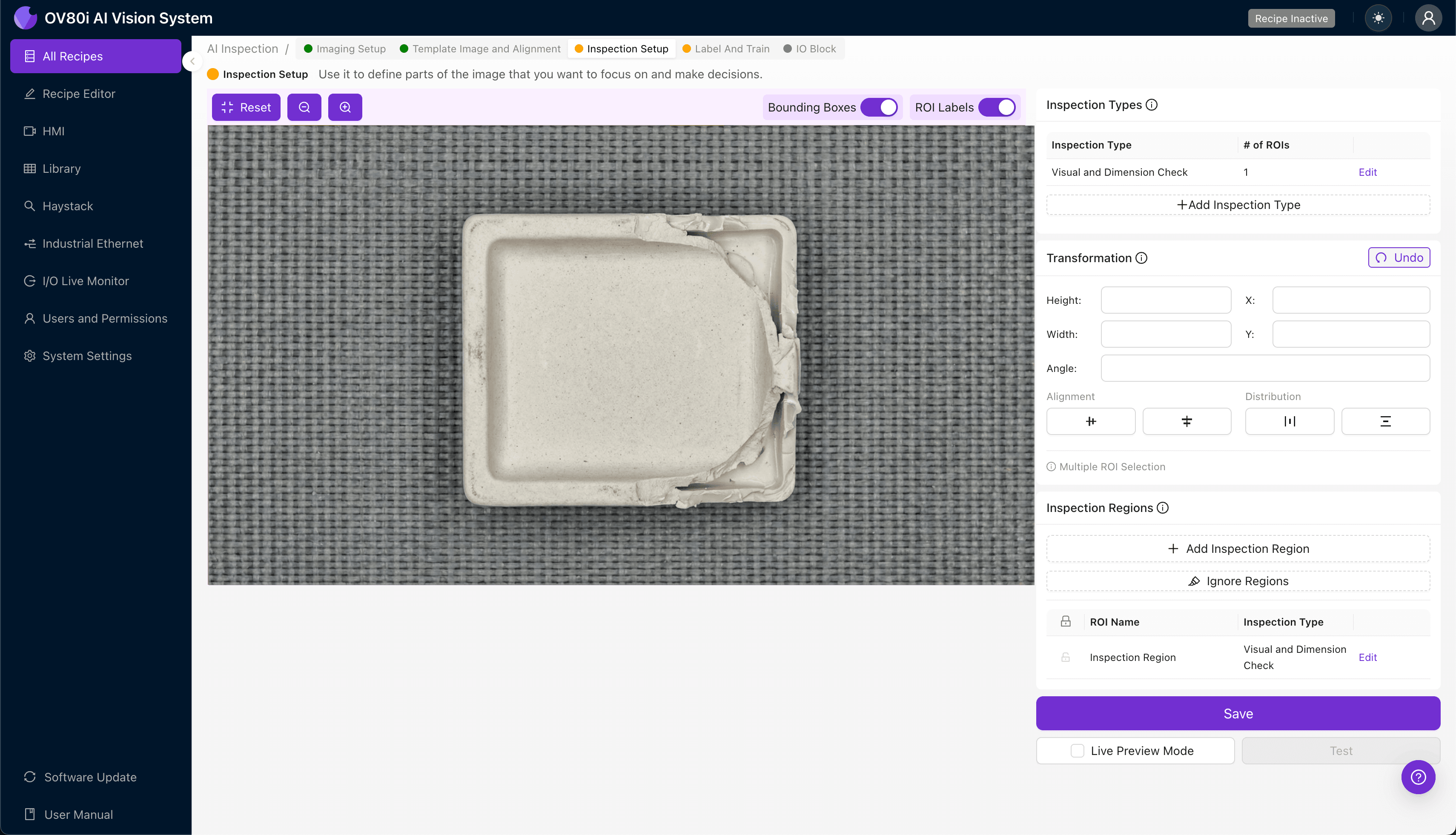Click the lock icon beside Inspection Region
Screen dimensions: 1456x835
pyautogui.click(x=1065, y=657)
